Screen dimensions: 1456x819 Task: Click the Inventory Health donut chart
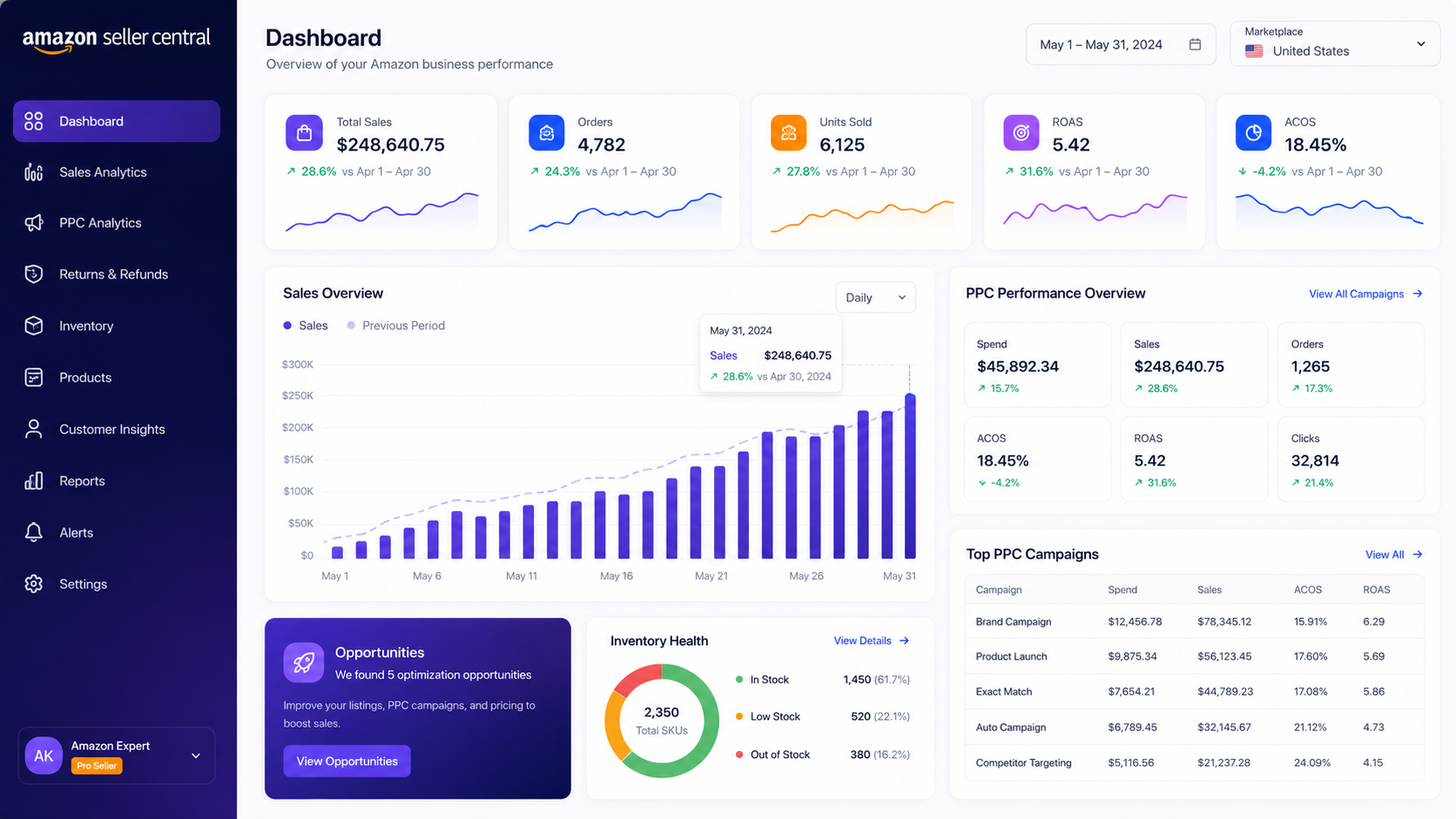tap(662, 721)
